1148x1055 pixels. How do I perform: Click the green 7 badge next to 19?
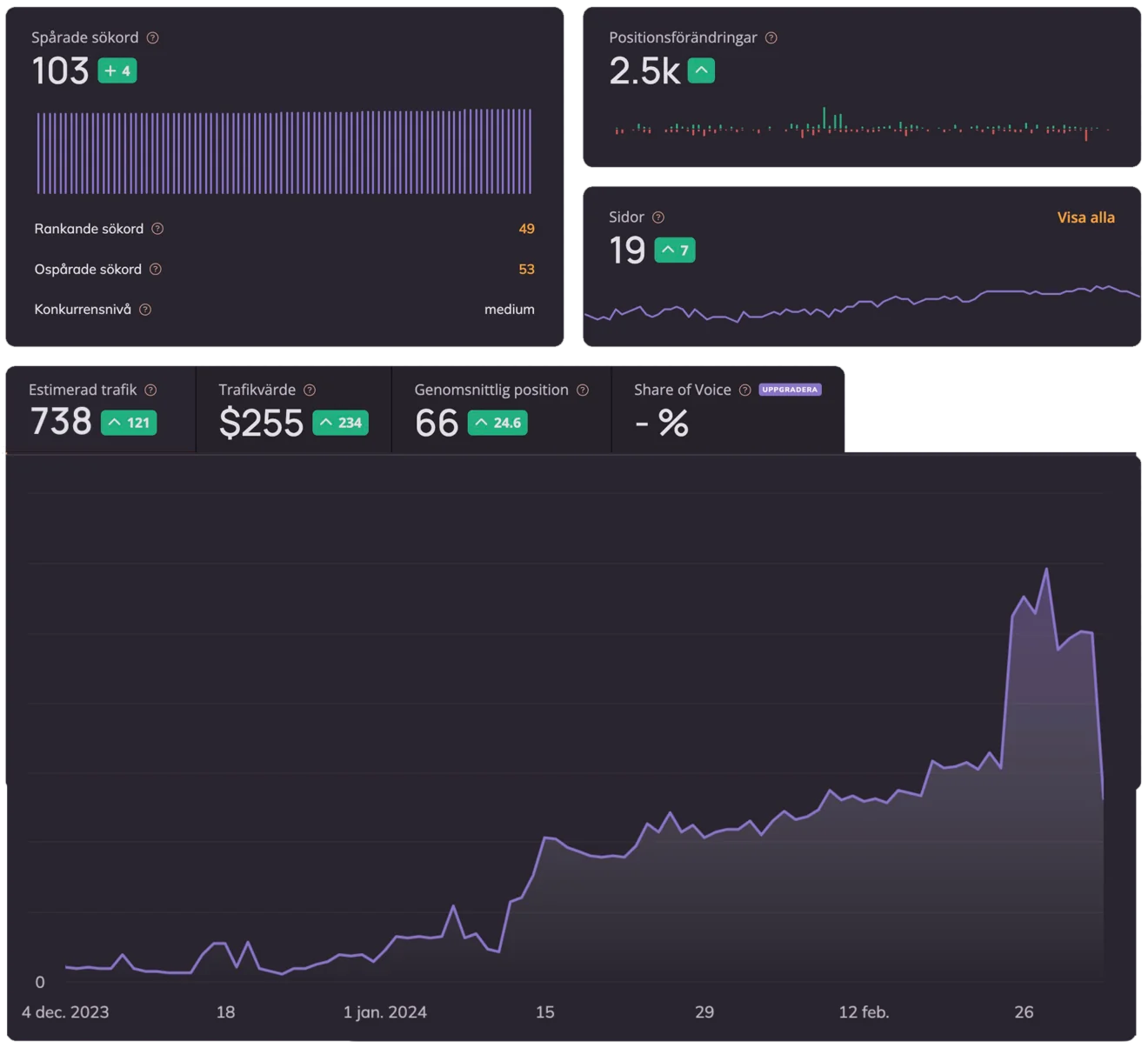tap(674, 250)
